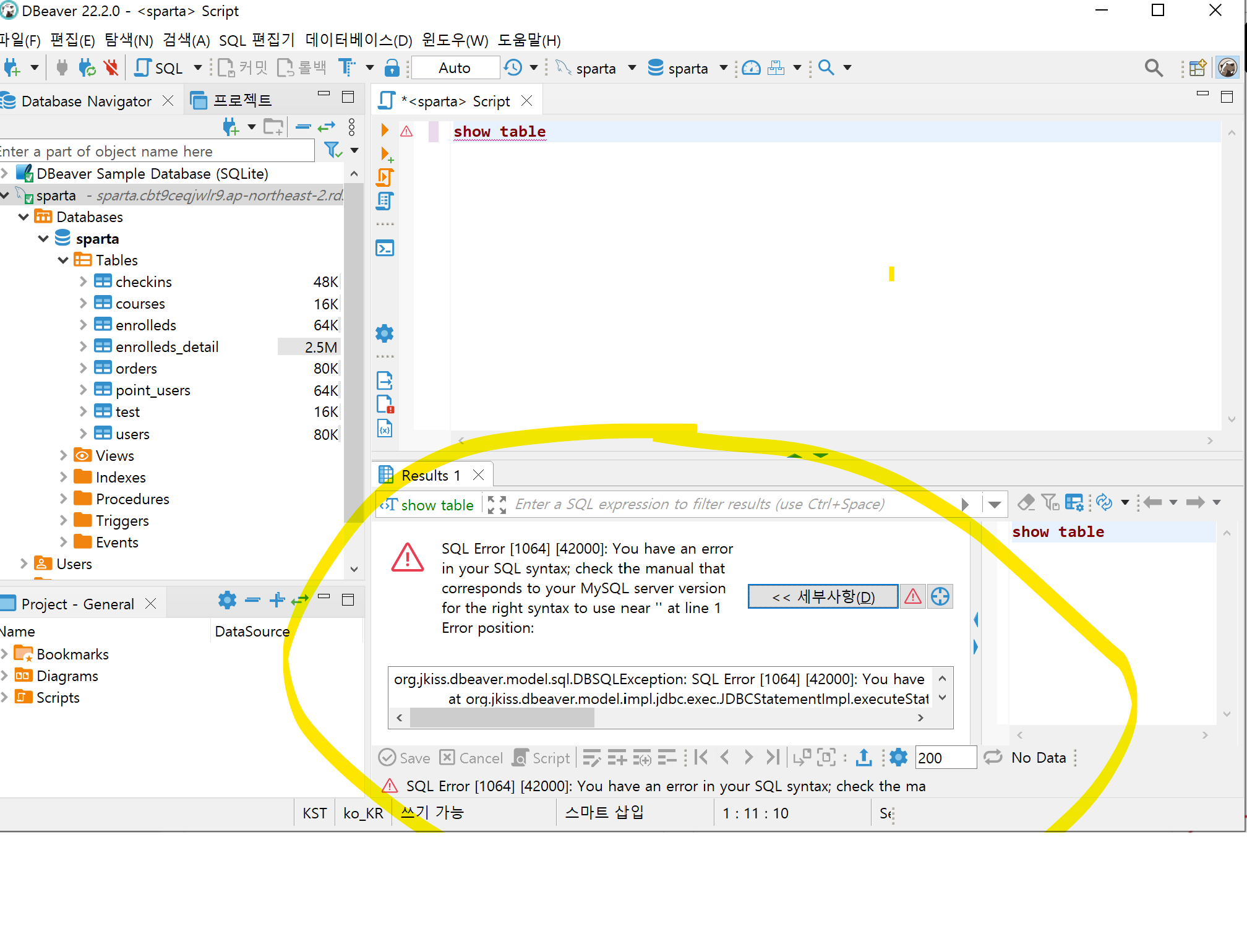Viewport: 1247px width, 952px height.
Task: Click the magnifier search icon at toolbar far right
Action: click(1154, 67)
